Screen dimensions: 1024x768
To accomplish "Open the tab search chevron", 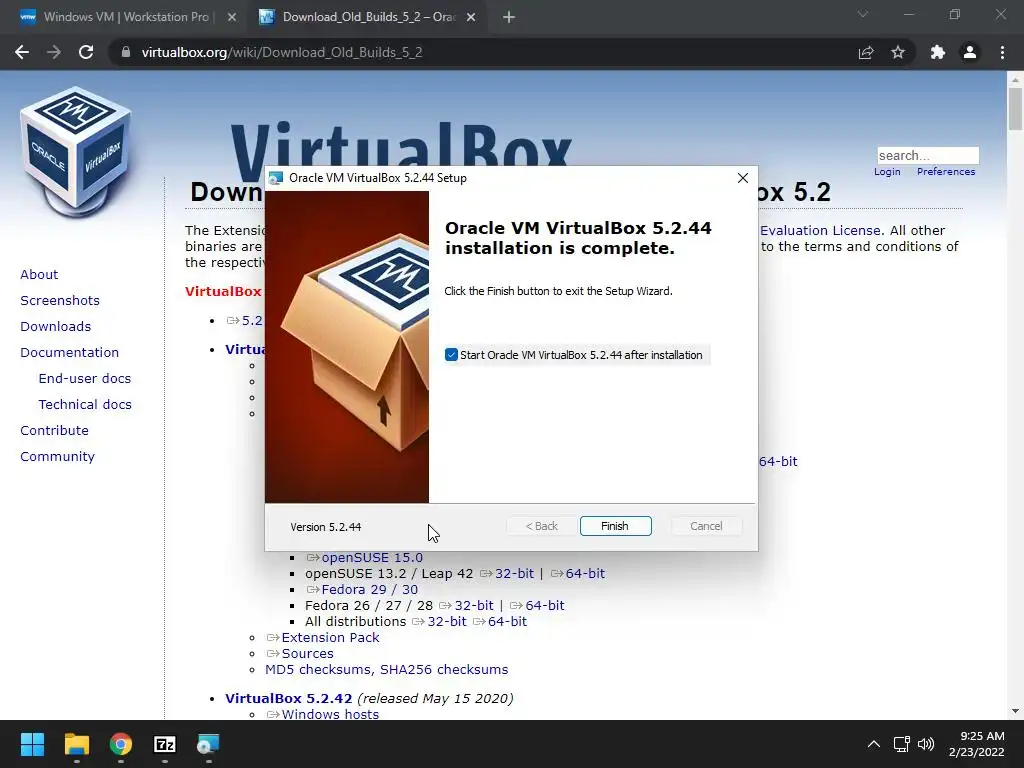I will 863,14.
